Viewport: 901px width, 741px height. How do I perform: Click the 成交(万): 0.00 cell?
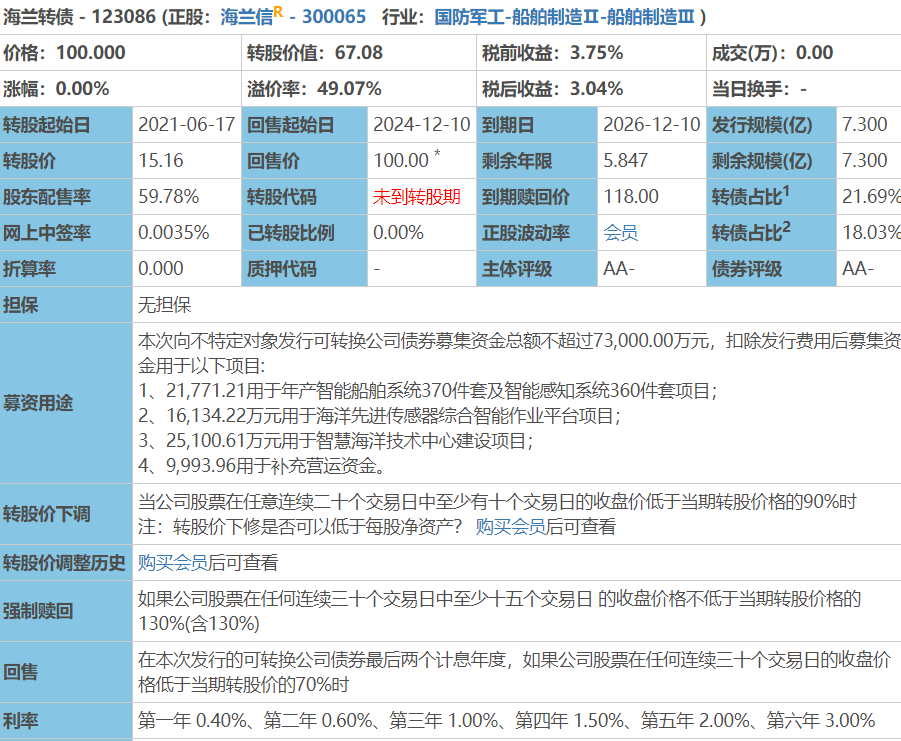[x=804, y=53]
